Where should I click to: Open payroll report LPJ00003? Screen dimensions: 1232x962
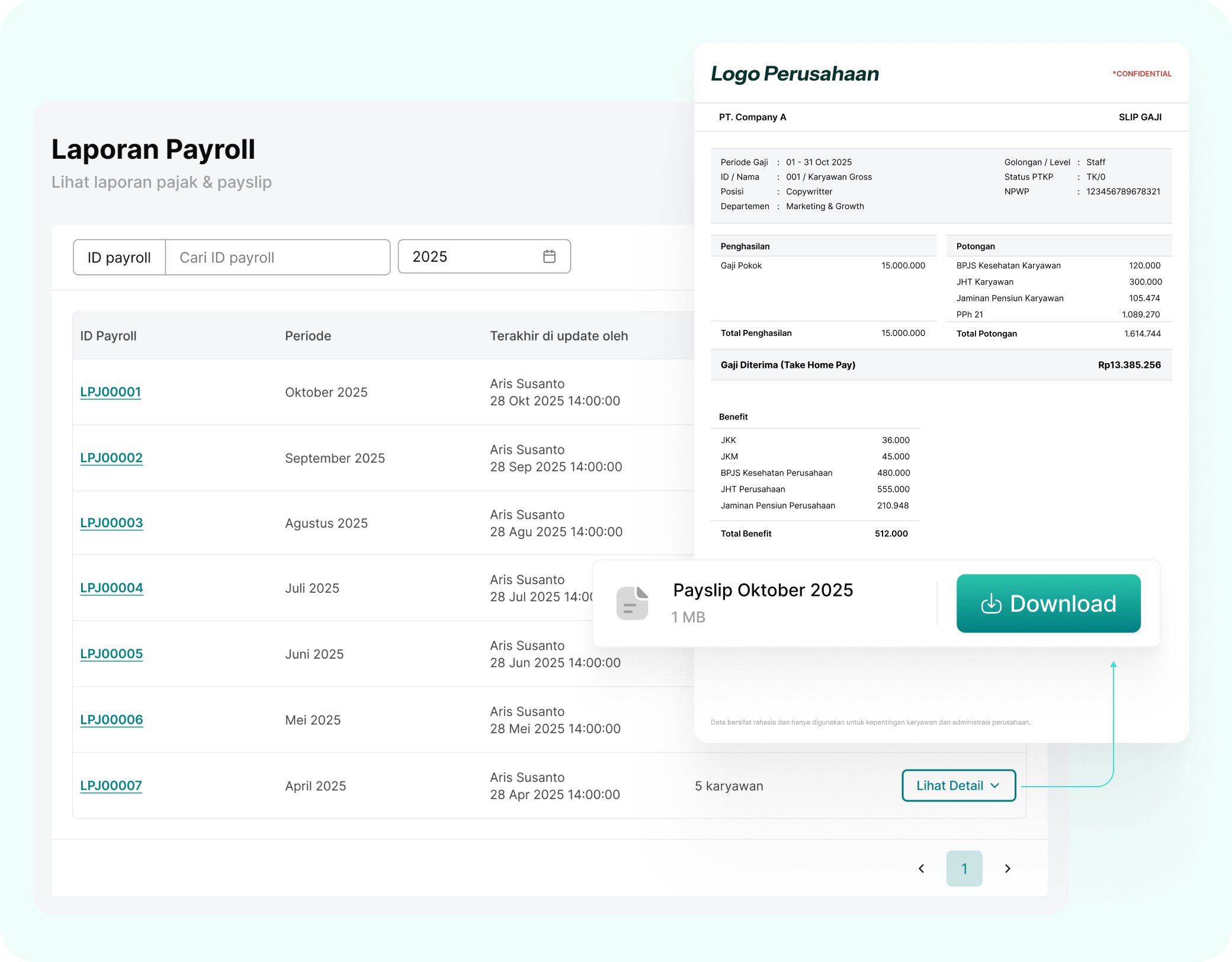[111, 522]
